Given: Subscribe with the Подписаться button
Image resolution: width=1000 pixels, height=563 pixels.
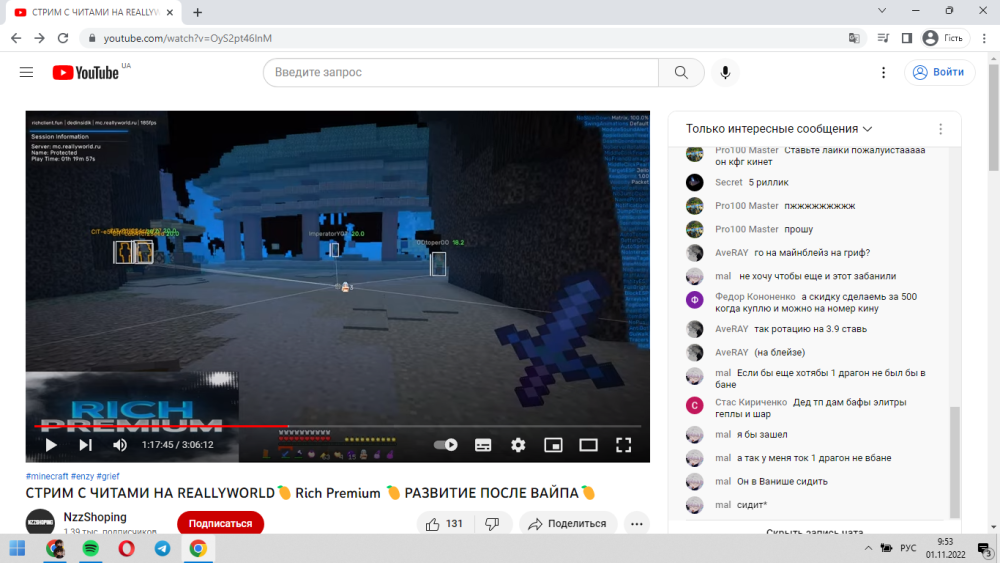Looking at the screenshot, I should click(x=220, y=523).
